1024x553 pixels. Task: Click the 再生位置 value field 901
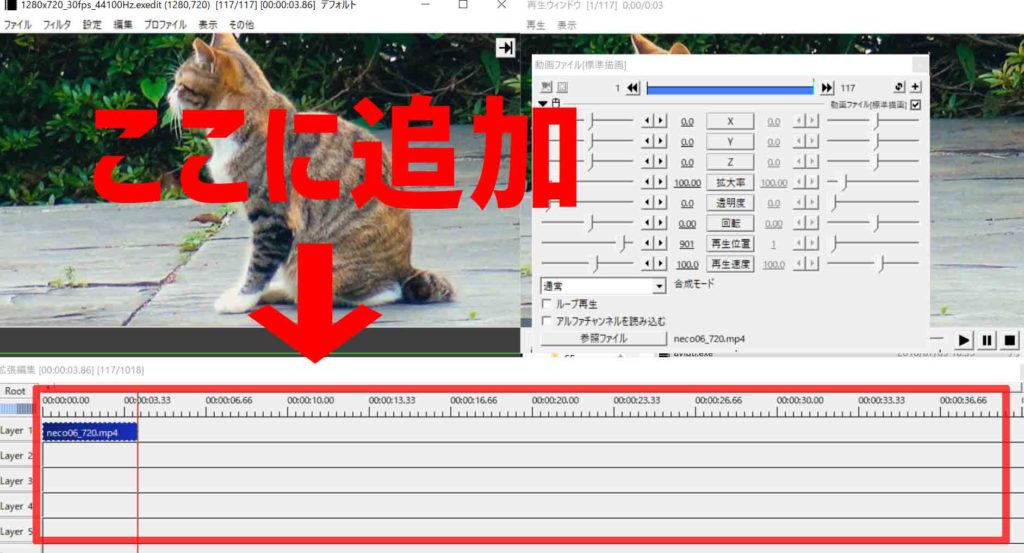(x=686, y=244)
